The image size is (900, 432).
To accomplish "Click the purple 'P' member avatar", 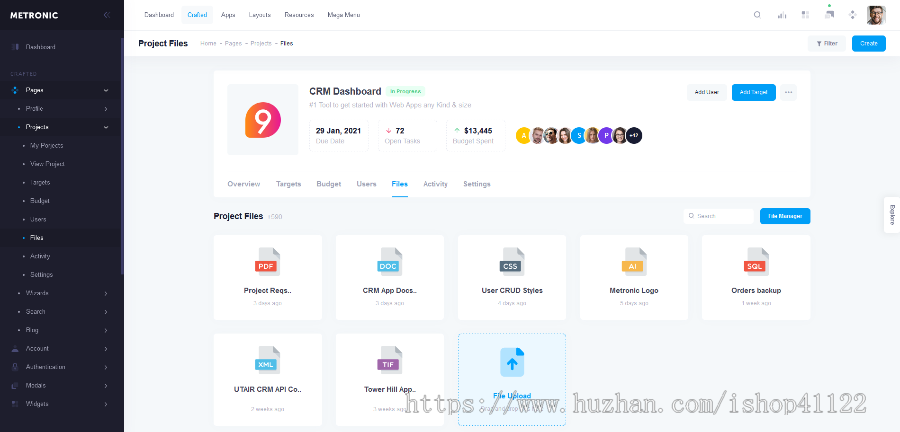I will pyautogui.click(x=606, y=136).
